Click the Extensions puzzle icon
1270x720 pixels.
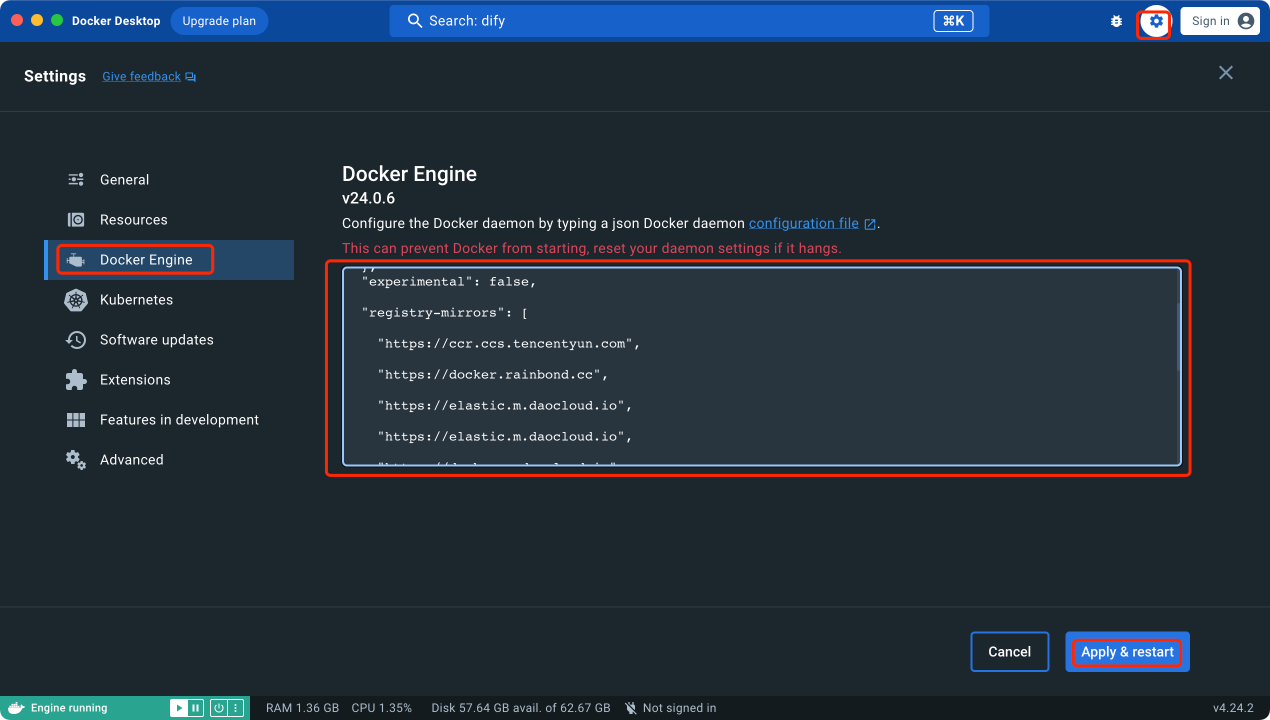coord(76,380)
